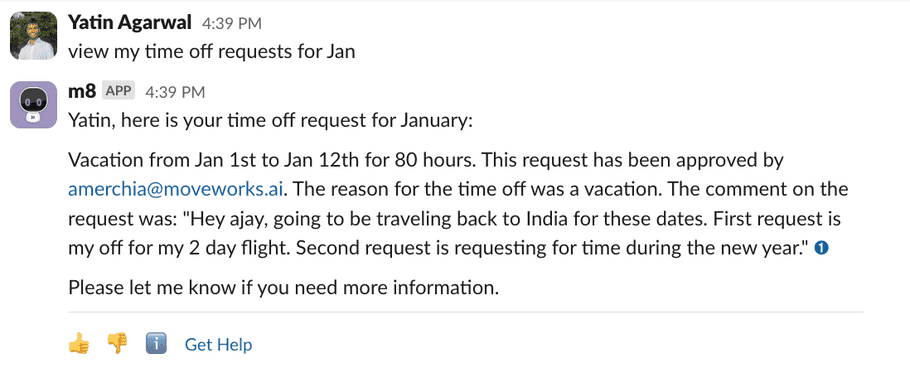Click the thumbs down feedback icon
The height and width of the screenshot is (368, 910).
coord(117,344)
